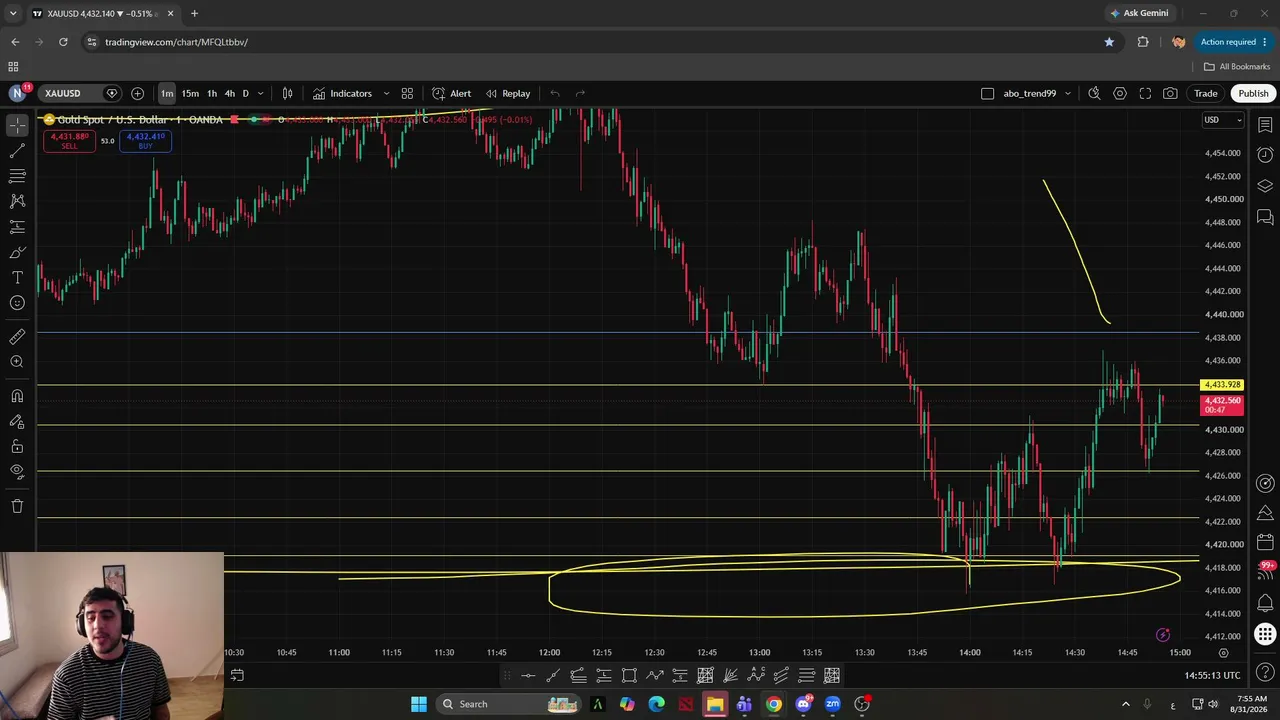Publish the chart idea
The height and width of the screenshot is (720, 1280).
pyautogui.click(x=1253, y=93)
